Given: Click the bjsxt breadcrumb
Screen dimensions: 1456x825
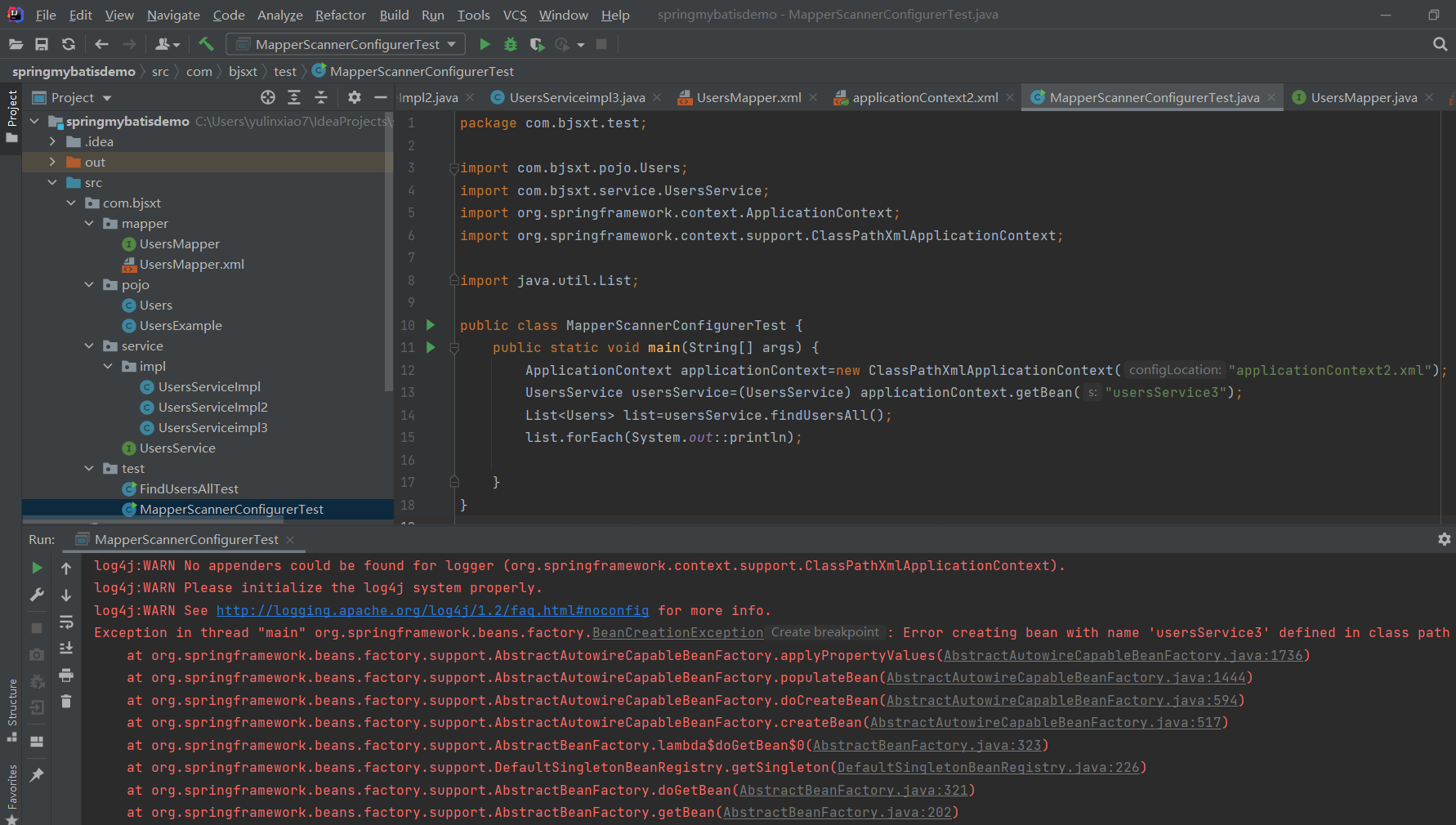Looking at the screenshot, I should click(243, 71).
